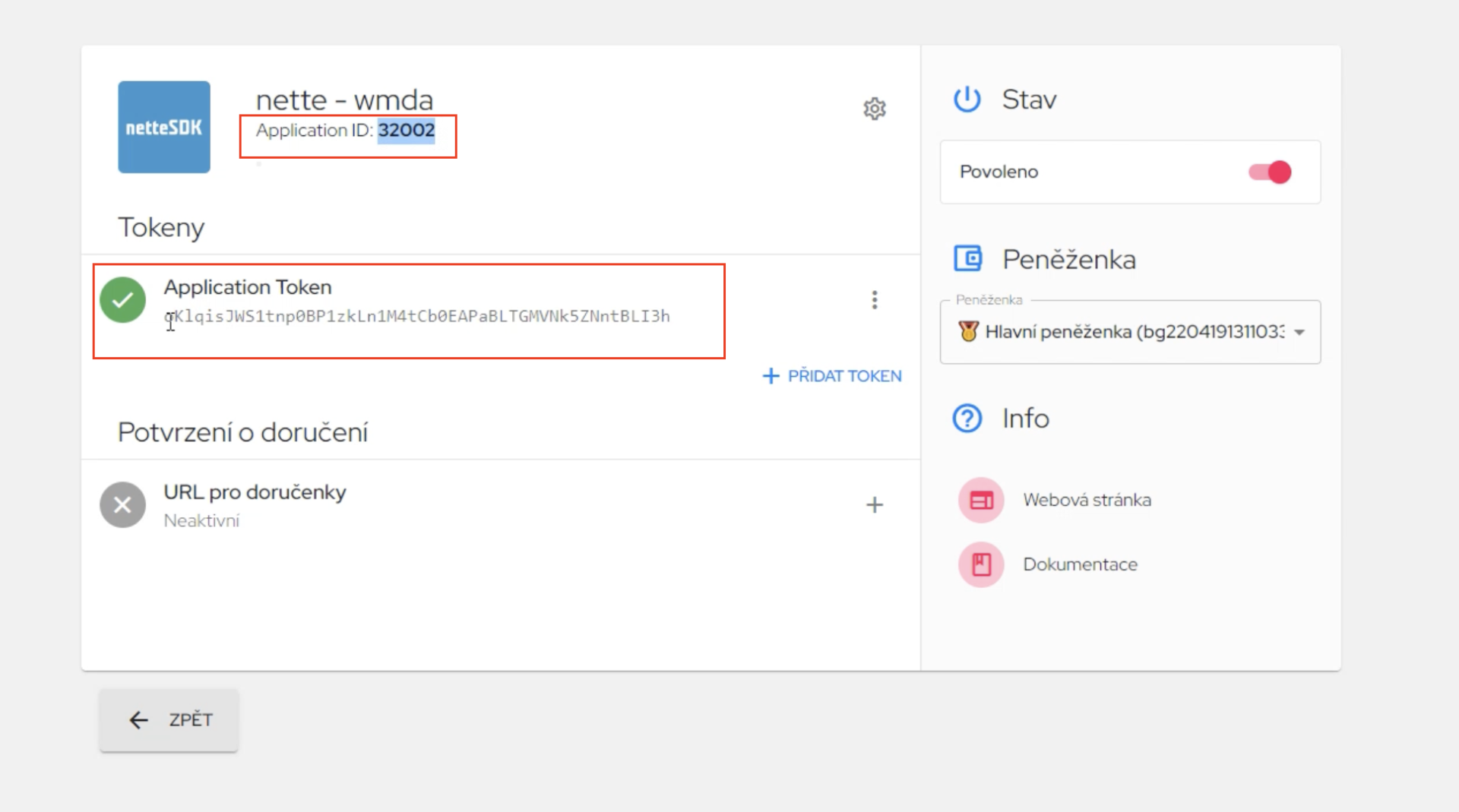Open the Dokumentace pink book icon
Screen dimensions: 1459x812
click(981, 564)
